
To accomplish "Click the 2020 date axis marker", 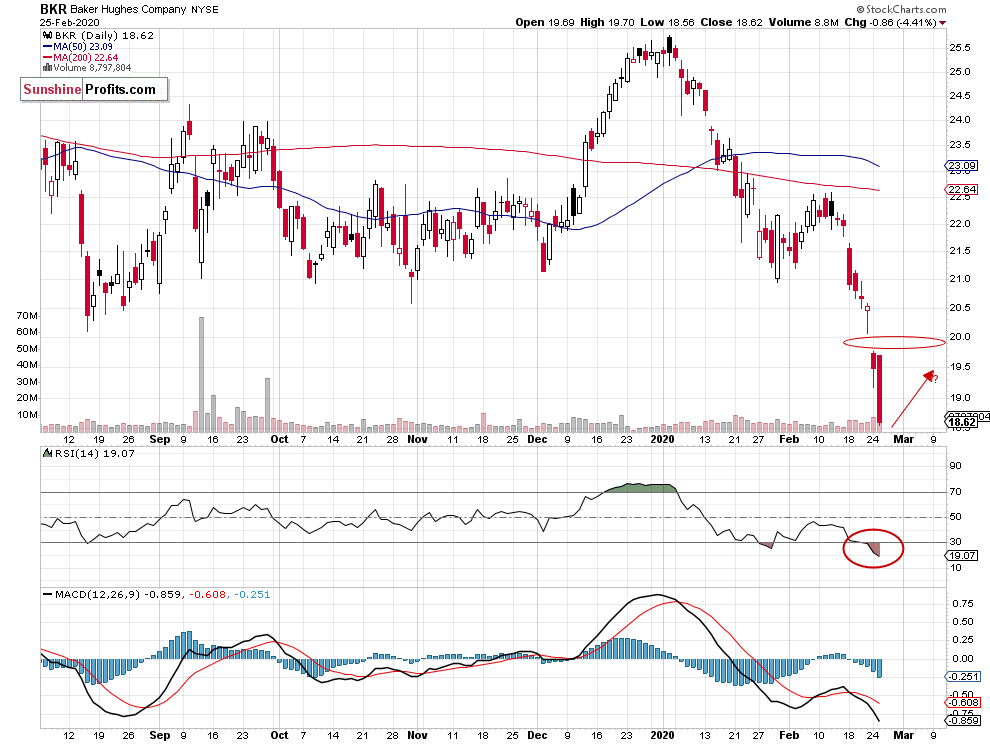I will (x=663, y=439).
